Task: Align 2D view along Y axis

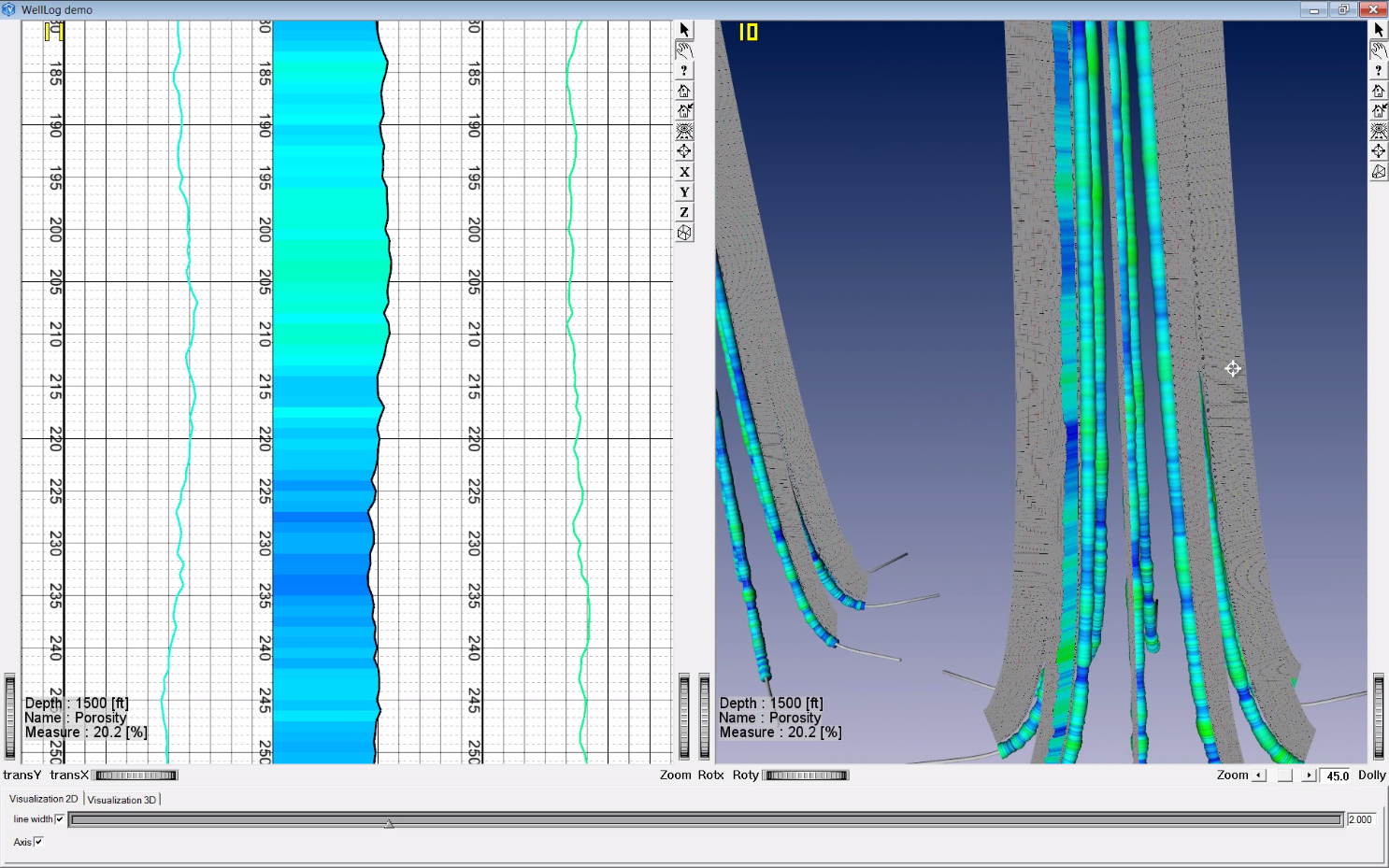Action: [x=684, y=192]
